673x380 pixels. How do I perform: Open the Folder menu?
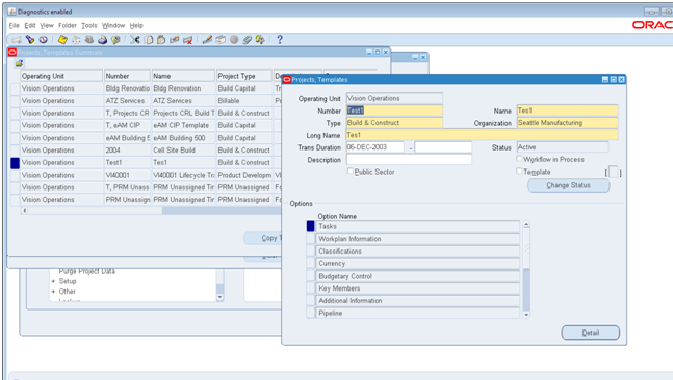pos(67,25)
